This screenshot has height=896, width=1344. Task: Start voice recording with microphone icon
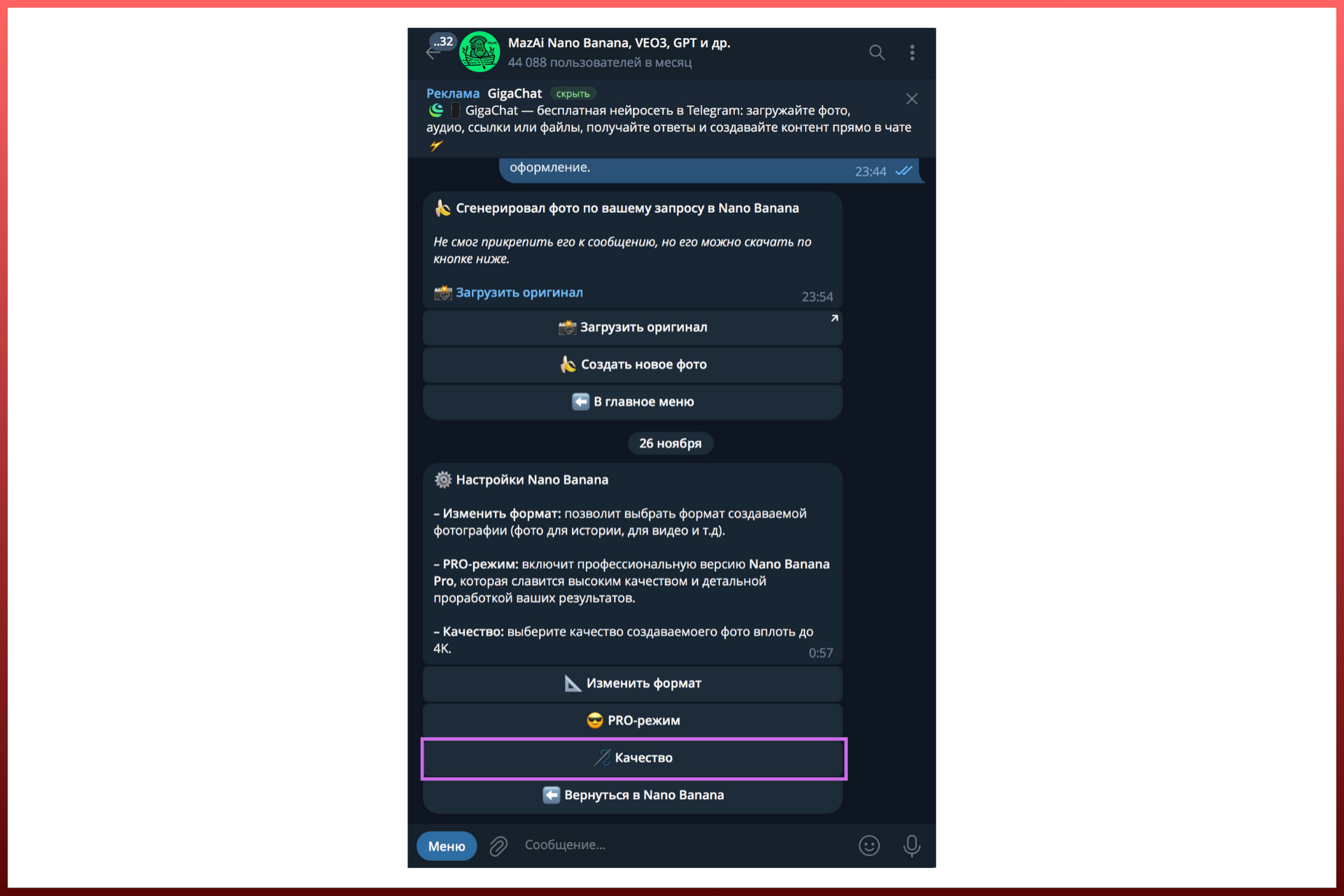coord(911,846)
